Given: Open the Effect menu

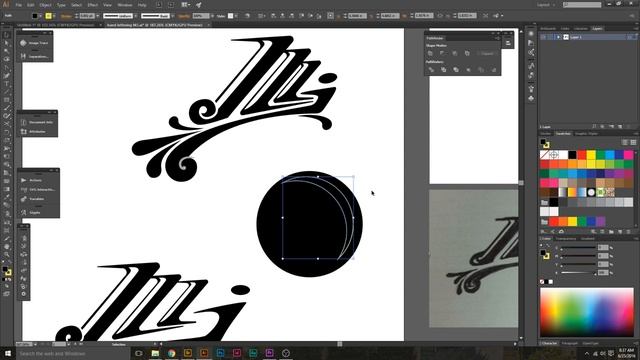Looking at the screenshot, I should 93,5.
